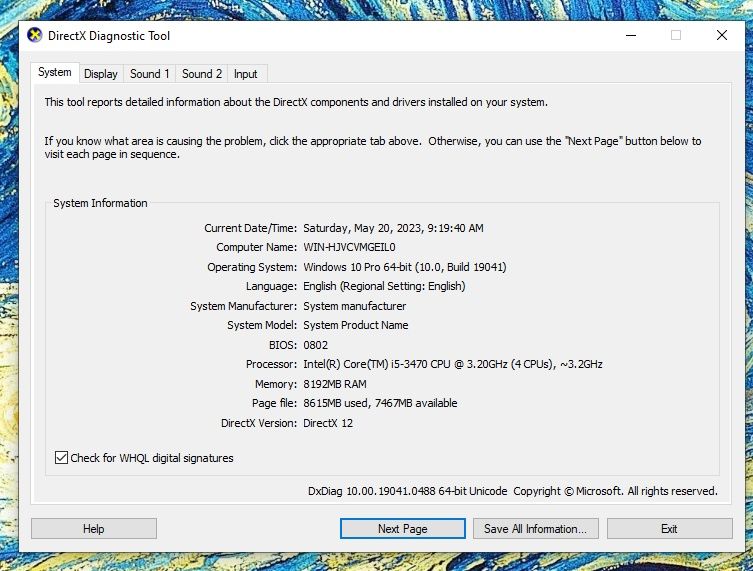Click Save All Information button
The image size is (753, 571).
point(535,529)
